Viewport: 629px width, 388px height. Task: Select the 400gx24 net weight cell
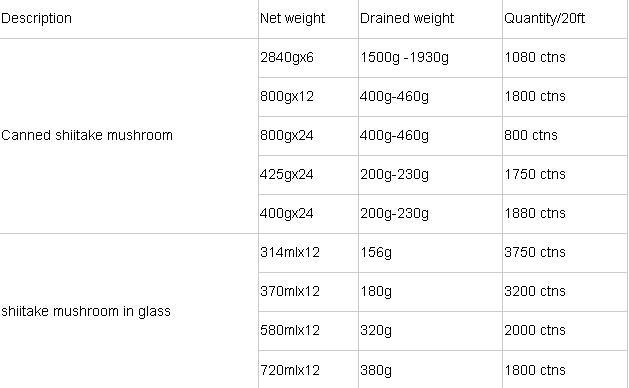click(308, 213)
